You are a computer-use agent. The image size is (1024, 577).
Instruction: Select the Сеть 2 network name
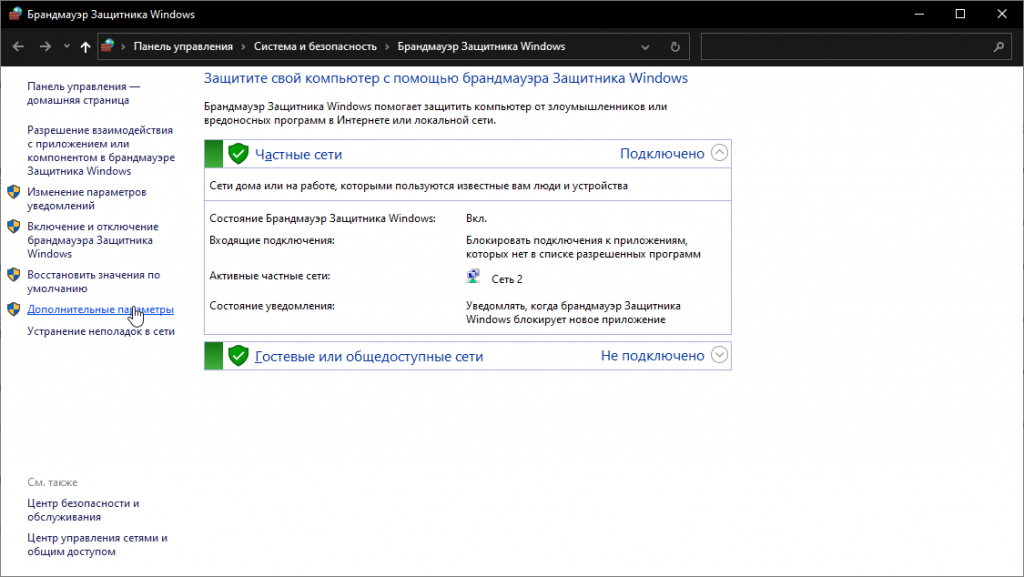tap(507, 279)
